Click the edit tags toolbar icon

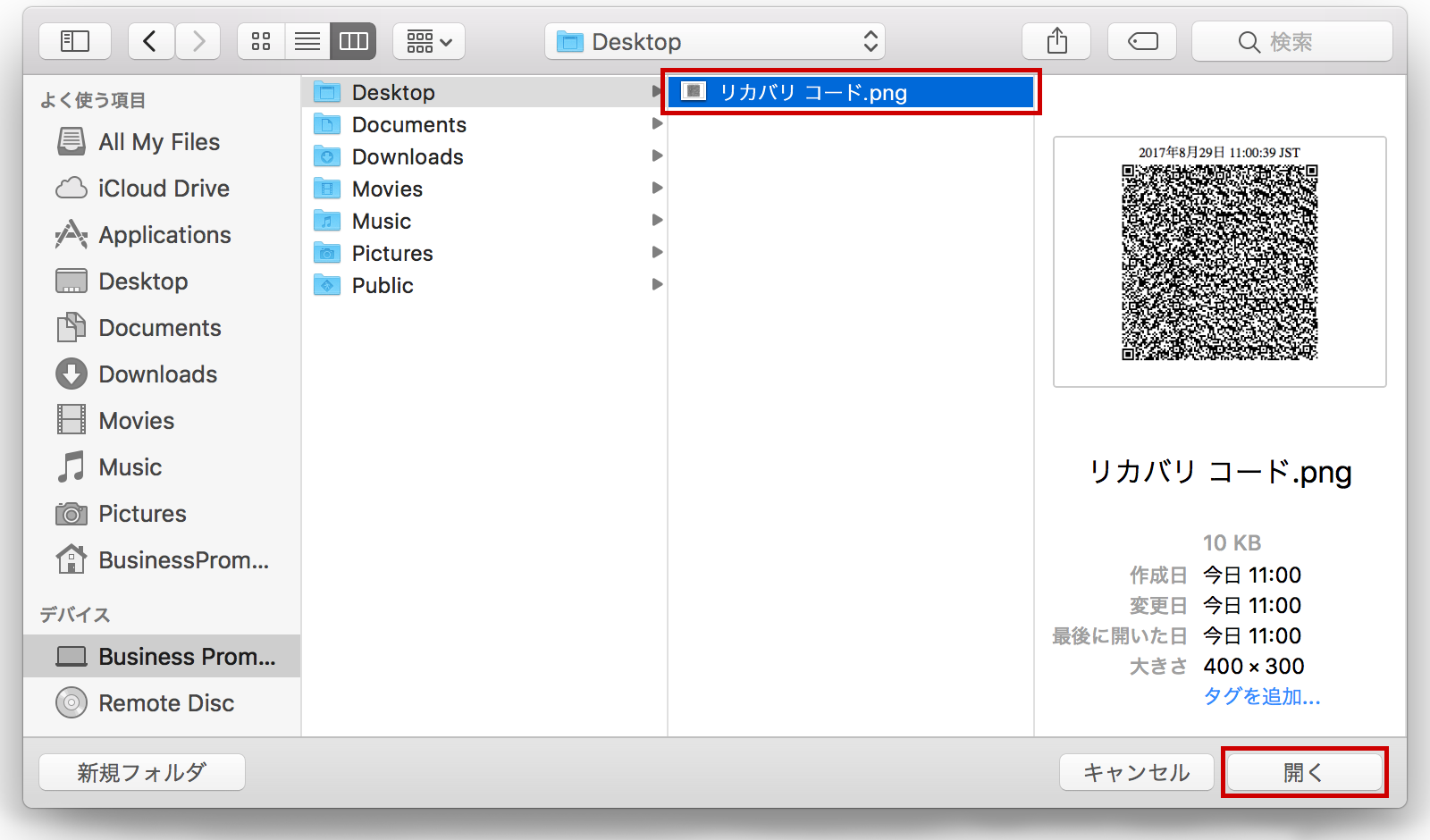tap(1142, 41)
